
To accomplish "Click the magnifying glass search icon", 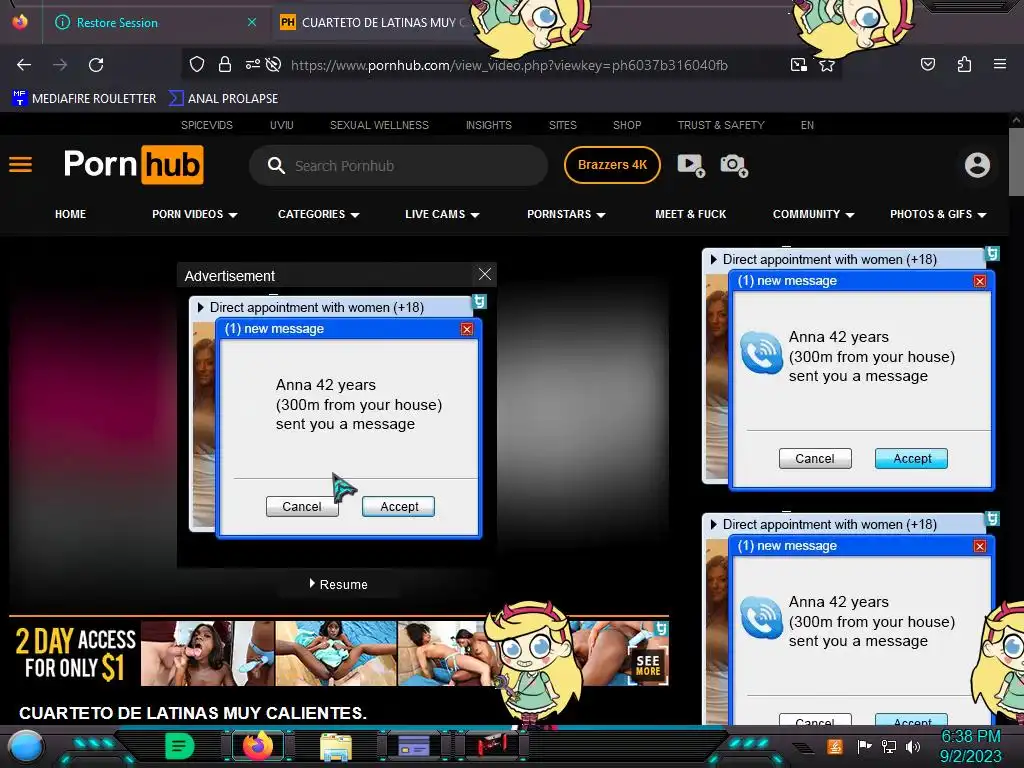I will [x=276, y=165].
